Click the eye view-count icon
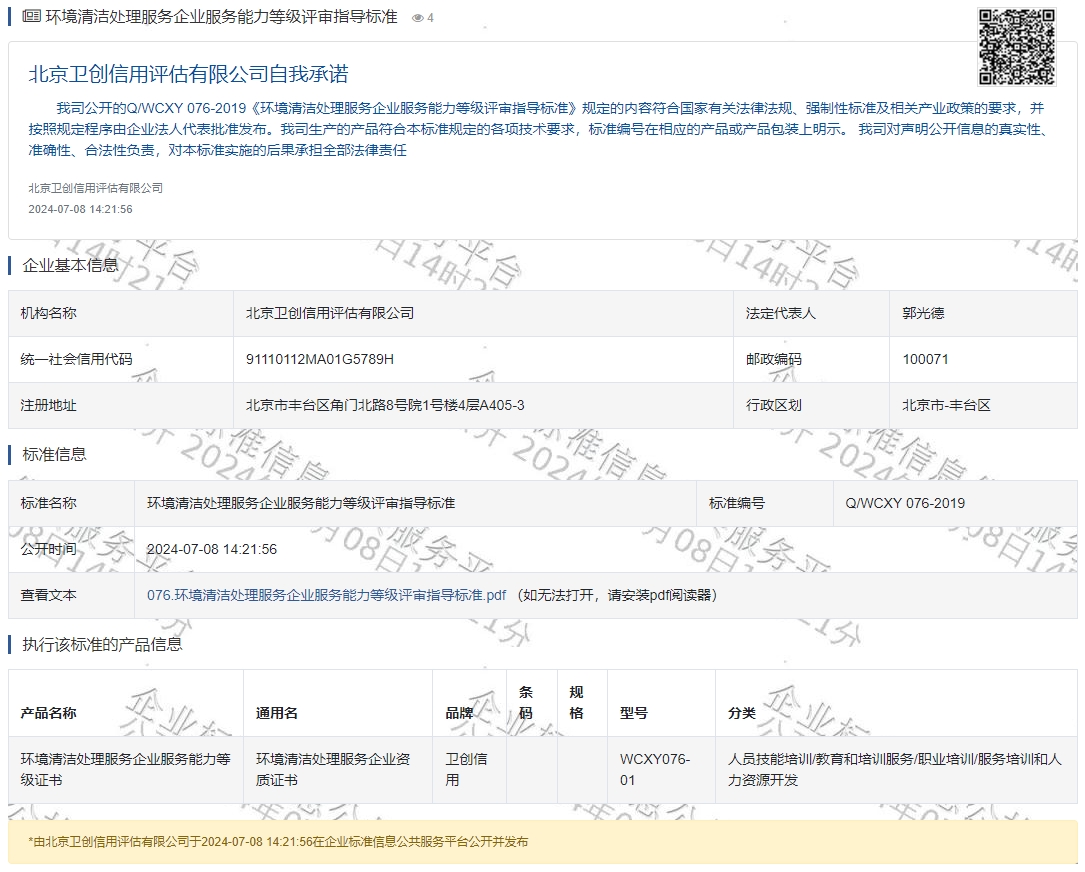The image size is (1085, 872). coord(417,18)
